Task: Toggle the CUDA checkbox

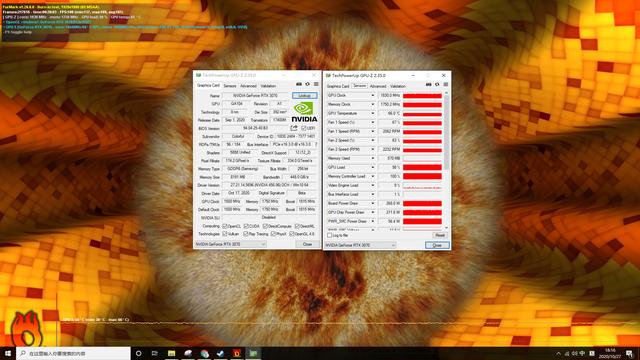Action: (246, 226)
